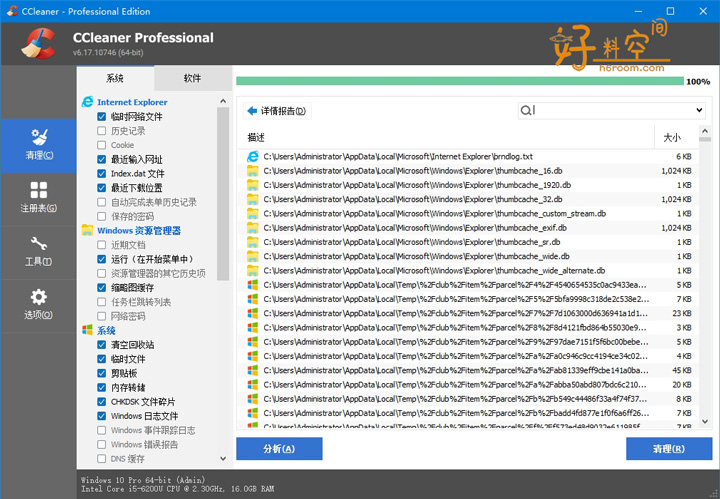Viewport: 720px width, 499px height.
Task: Toggle the 最近输入网址 checkbox
Action: point(101,159)
